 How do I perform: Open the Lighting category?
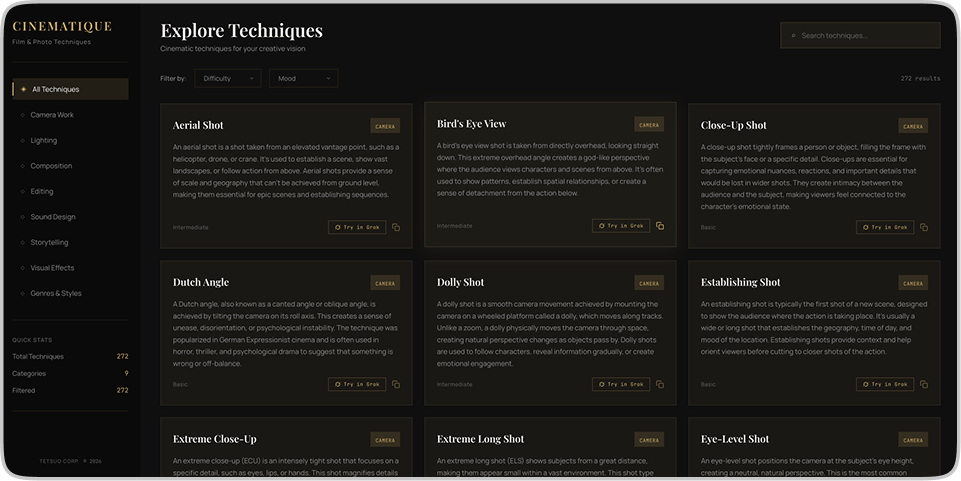pyautogui.click(x=70, y=140)
